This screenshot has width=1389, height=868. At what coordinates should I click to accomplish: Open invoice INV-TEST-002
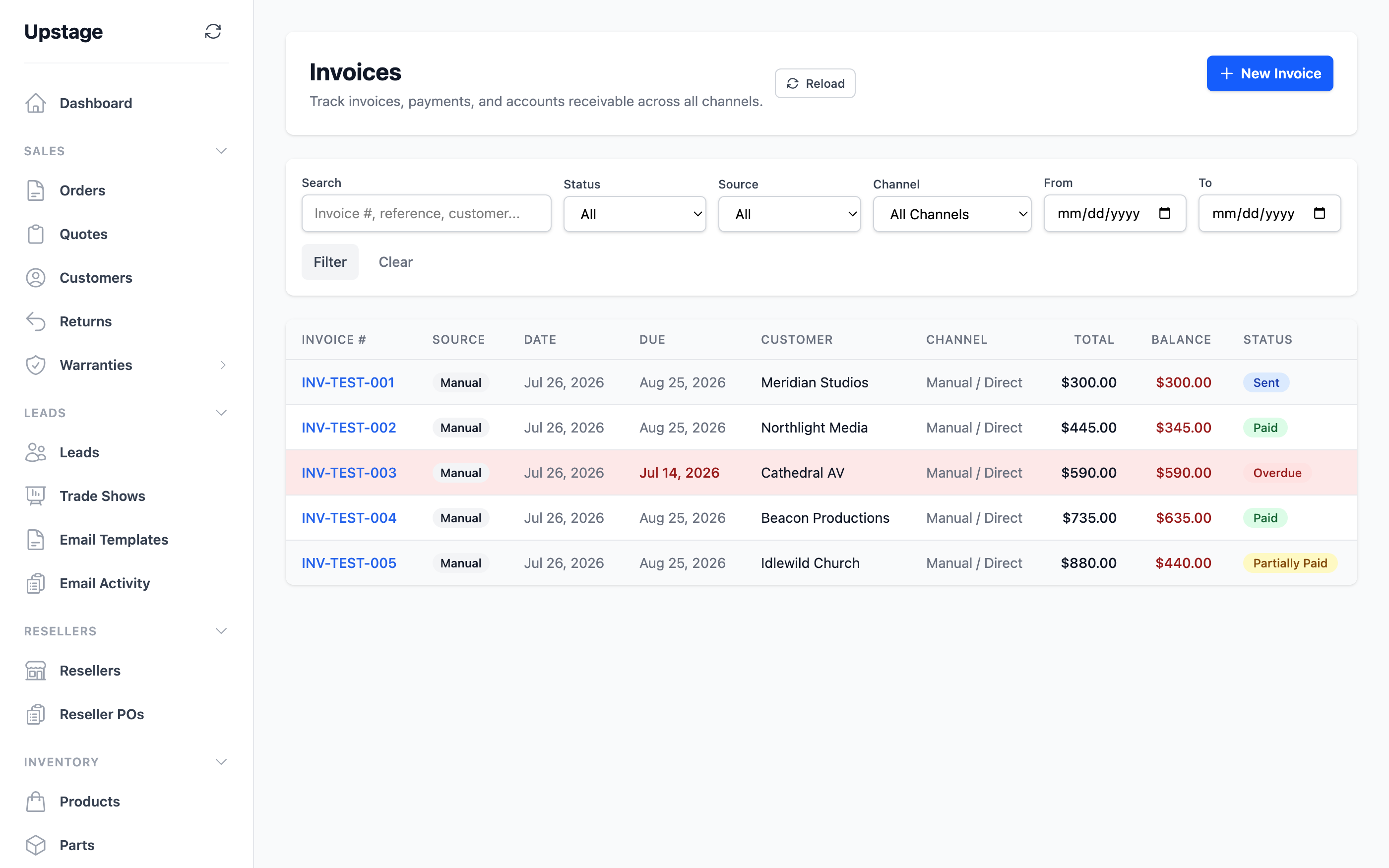[x=349, y=428]
